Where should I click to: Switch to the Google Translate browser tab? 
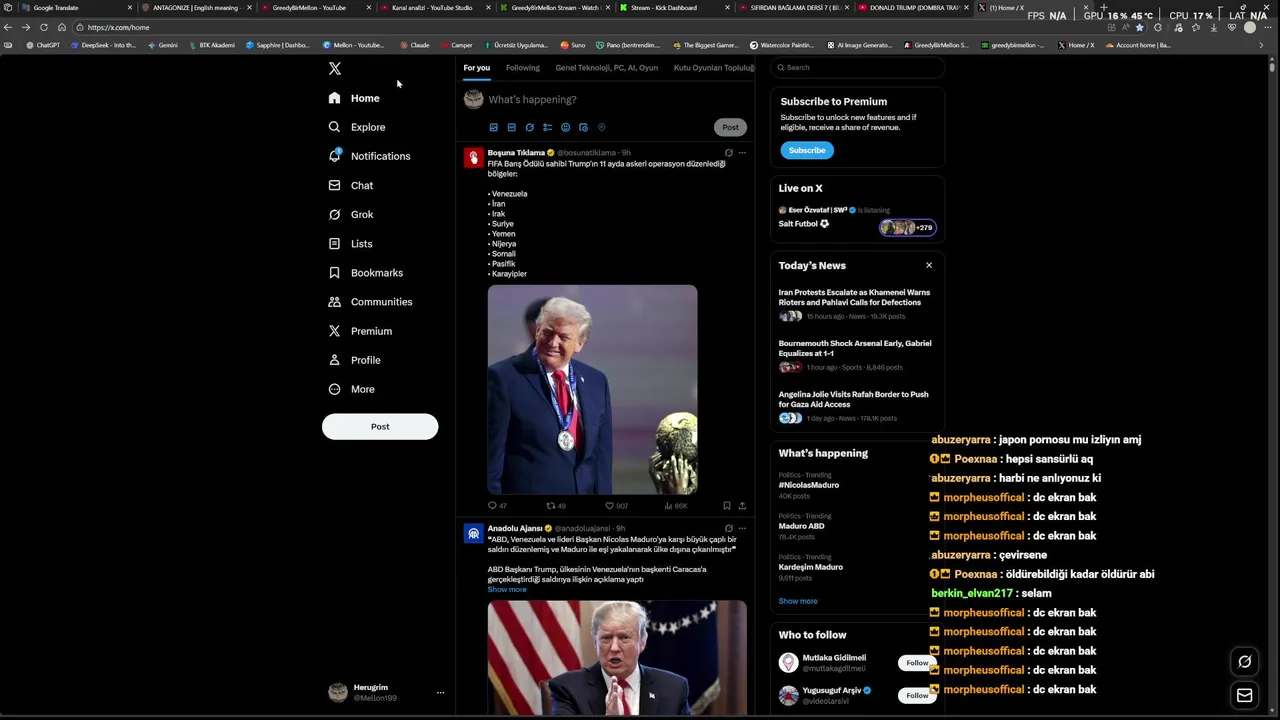(x=68, y=7)
